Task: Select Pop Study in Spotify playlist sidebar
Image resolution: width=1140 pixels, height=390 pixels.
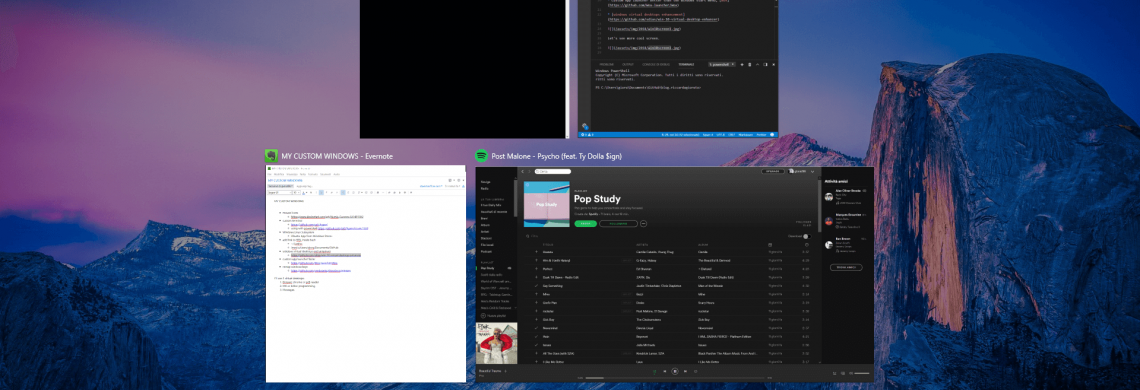Action: [x=489, y=268]
